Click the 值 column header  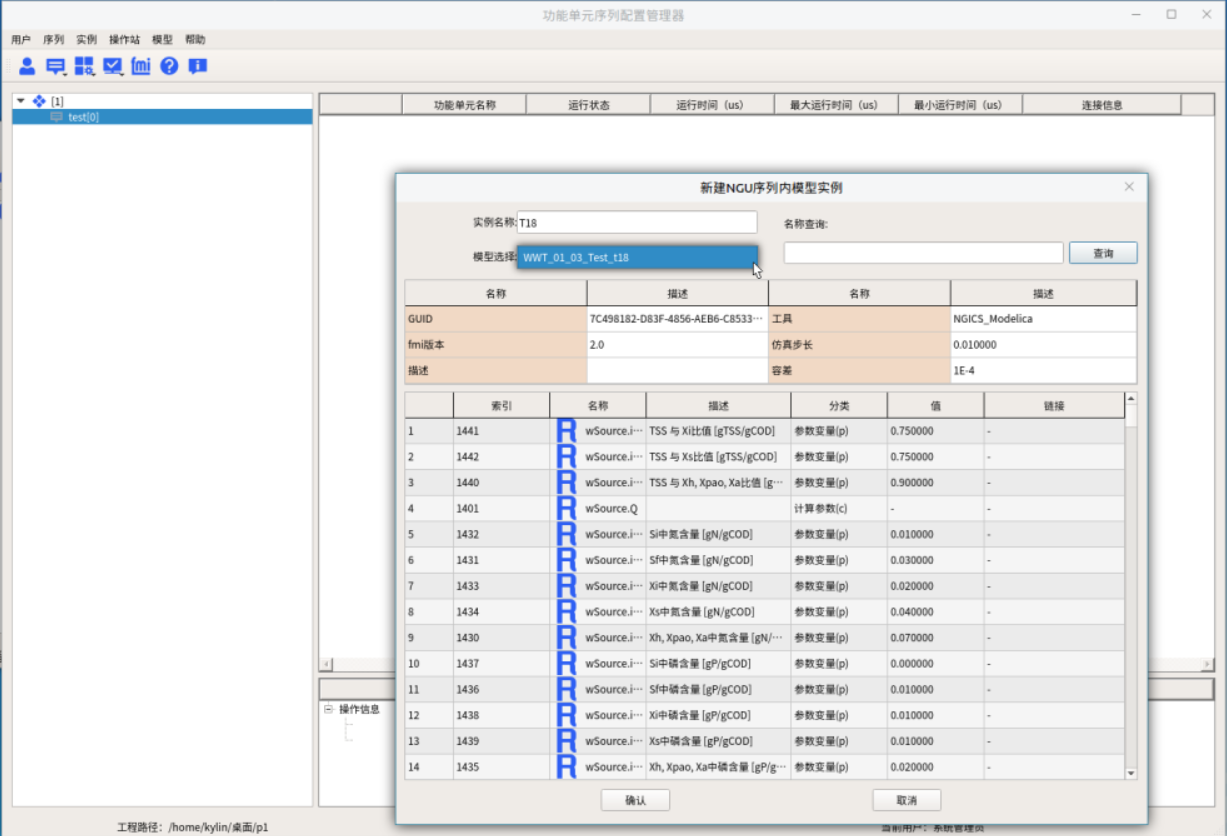coord(935,405)
